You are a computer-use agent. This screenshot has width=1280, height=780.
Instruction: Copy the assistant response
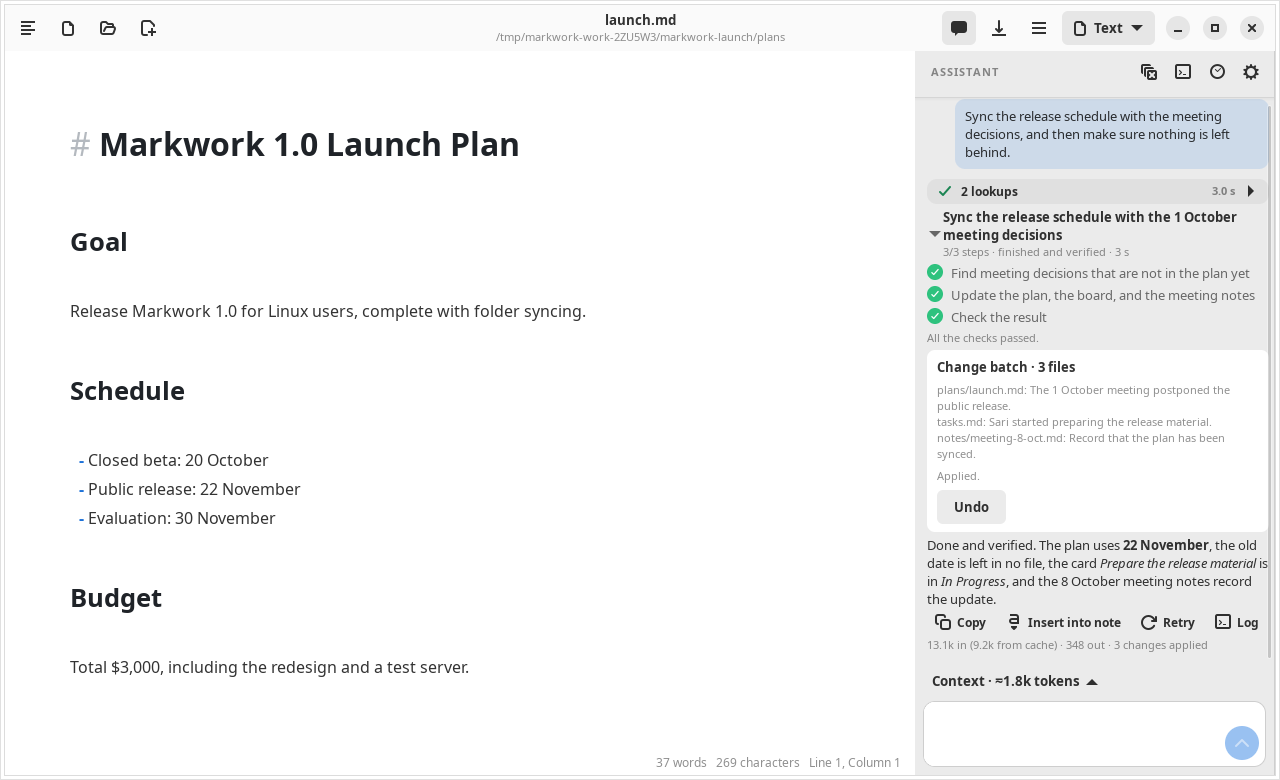960,622
